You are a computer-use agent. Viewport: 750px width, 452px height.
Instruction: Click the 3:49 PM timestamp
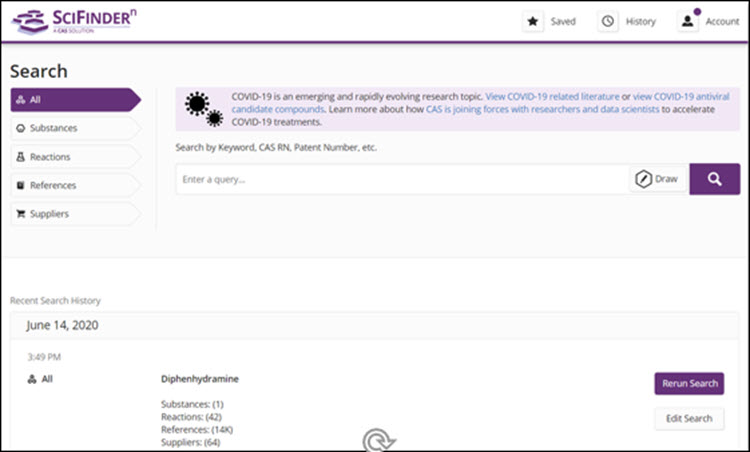click(x=44, y=357)
